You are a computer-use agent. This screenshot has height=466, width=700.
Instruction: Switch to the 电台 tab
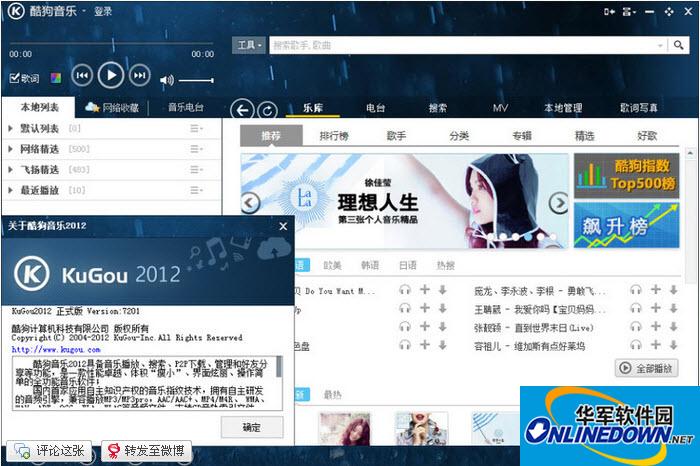[x=375, y=108]
